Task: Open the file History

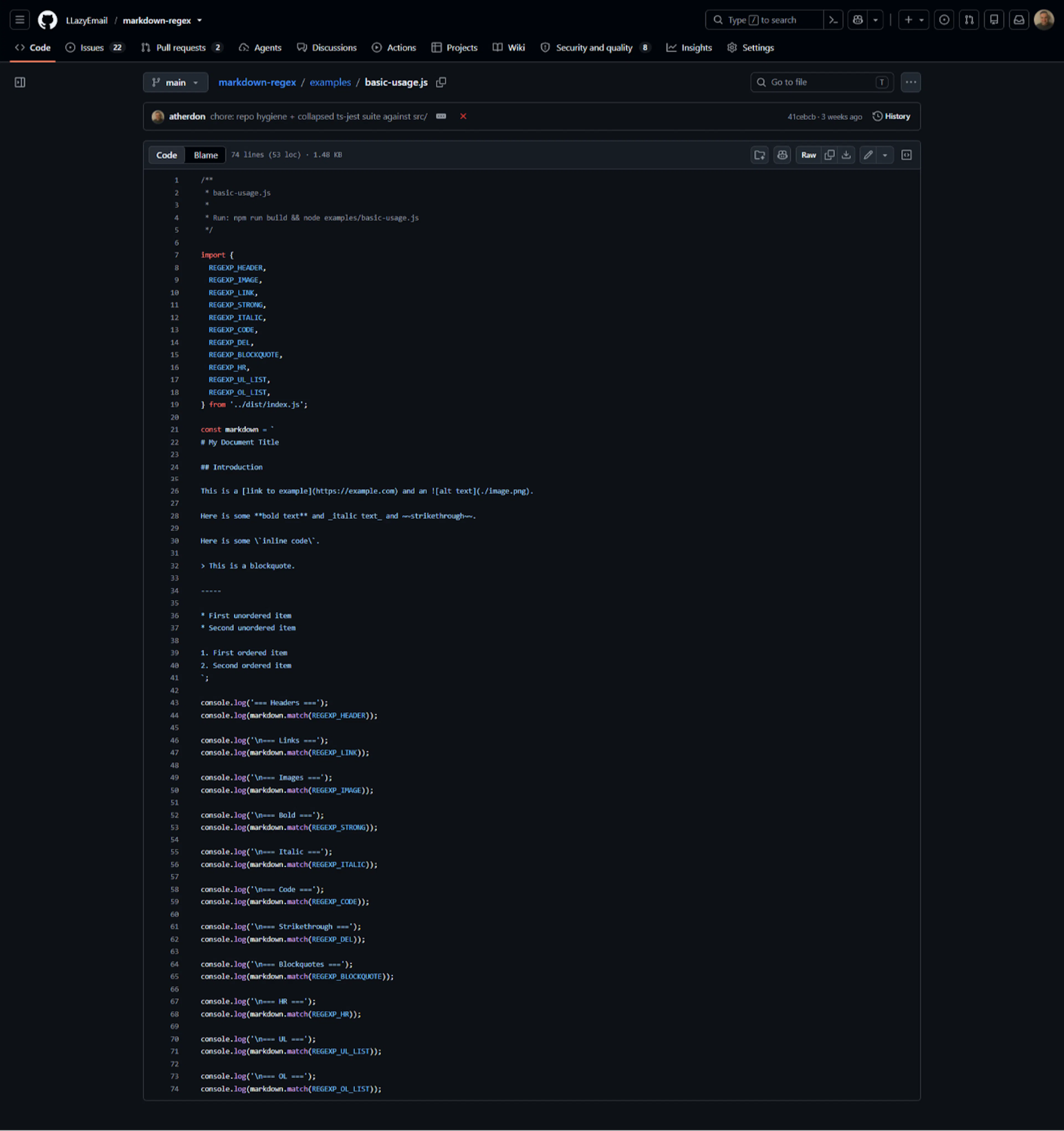Action: (891, 117)
